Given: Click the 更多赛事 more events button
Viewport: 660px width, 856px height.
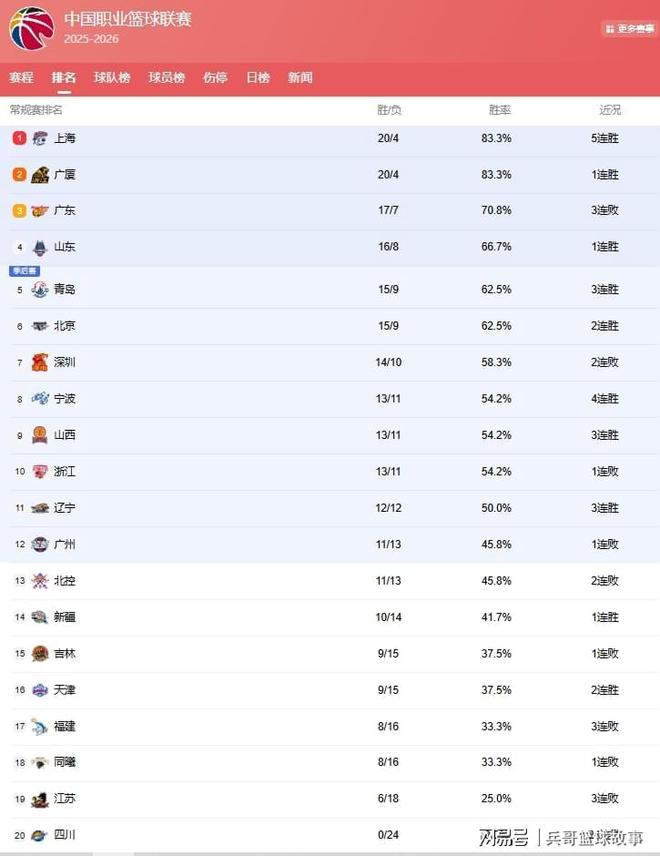Looking at the screenshot, I should [629, 29].
